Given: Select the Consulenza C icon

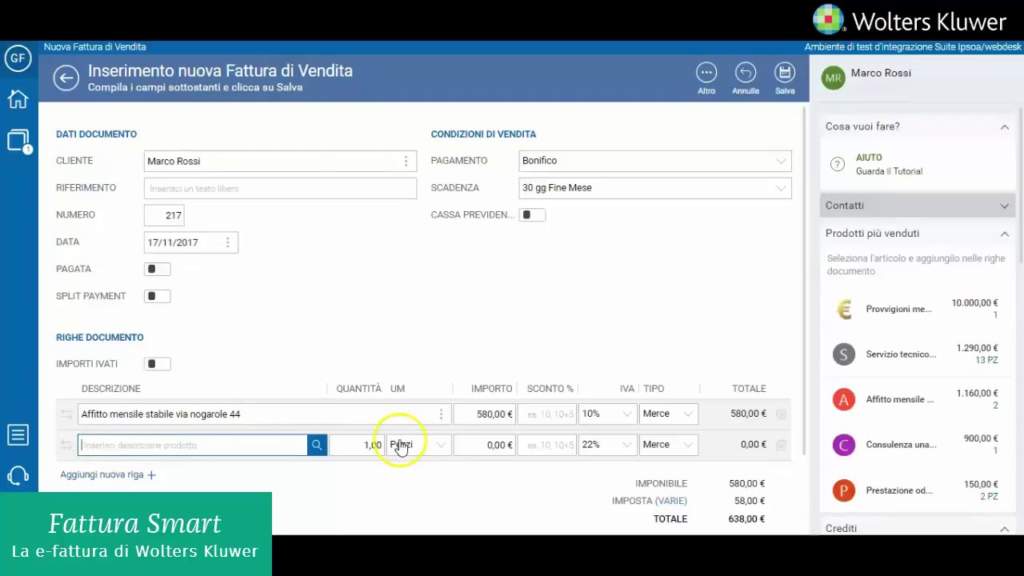Looking at the screenshot, I should coord(844,445).
